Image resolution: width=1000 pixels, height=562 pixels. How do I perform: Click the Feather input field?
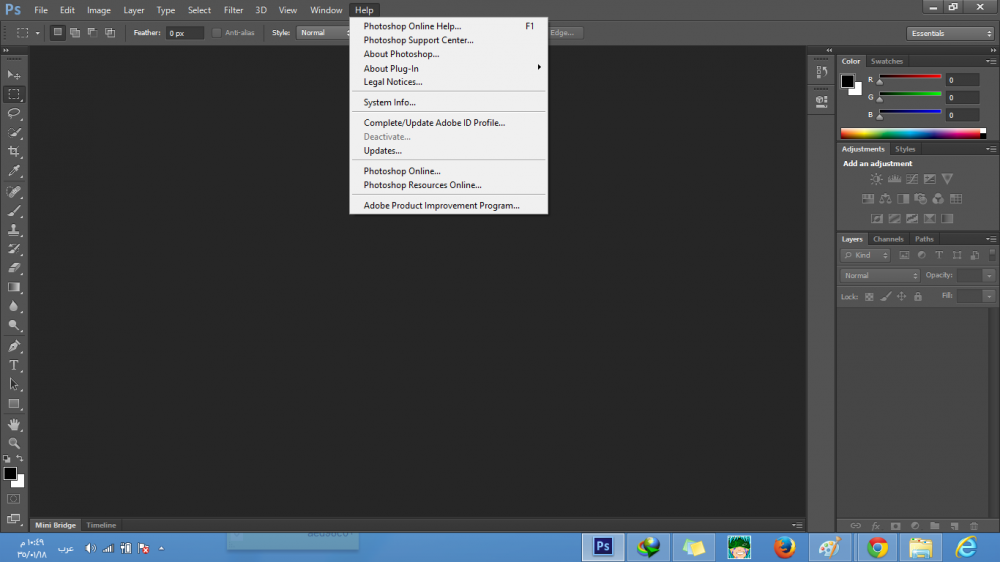(184, 33)
